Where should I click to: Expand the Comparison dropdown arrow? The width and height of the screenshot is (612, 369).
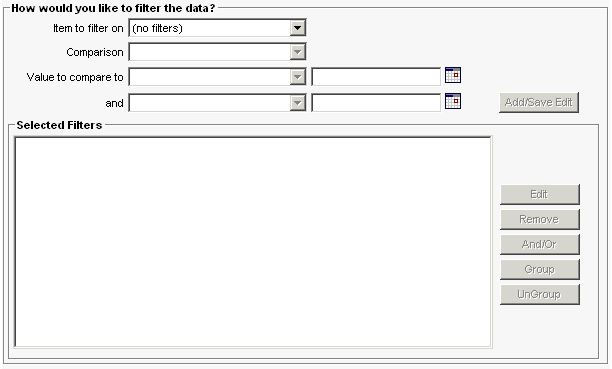[297, 52]
